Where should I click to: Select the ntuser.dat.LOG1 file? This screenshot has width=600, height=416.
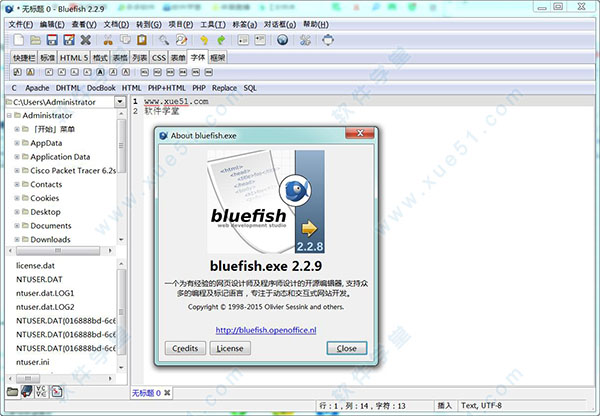[x=45, y=293]
